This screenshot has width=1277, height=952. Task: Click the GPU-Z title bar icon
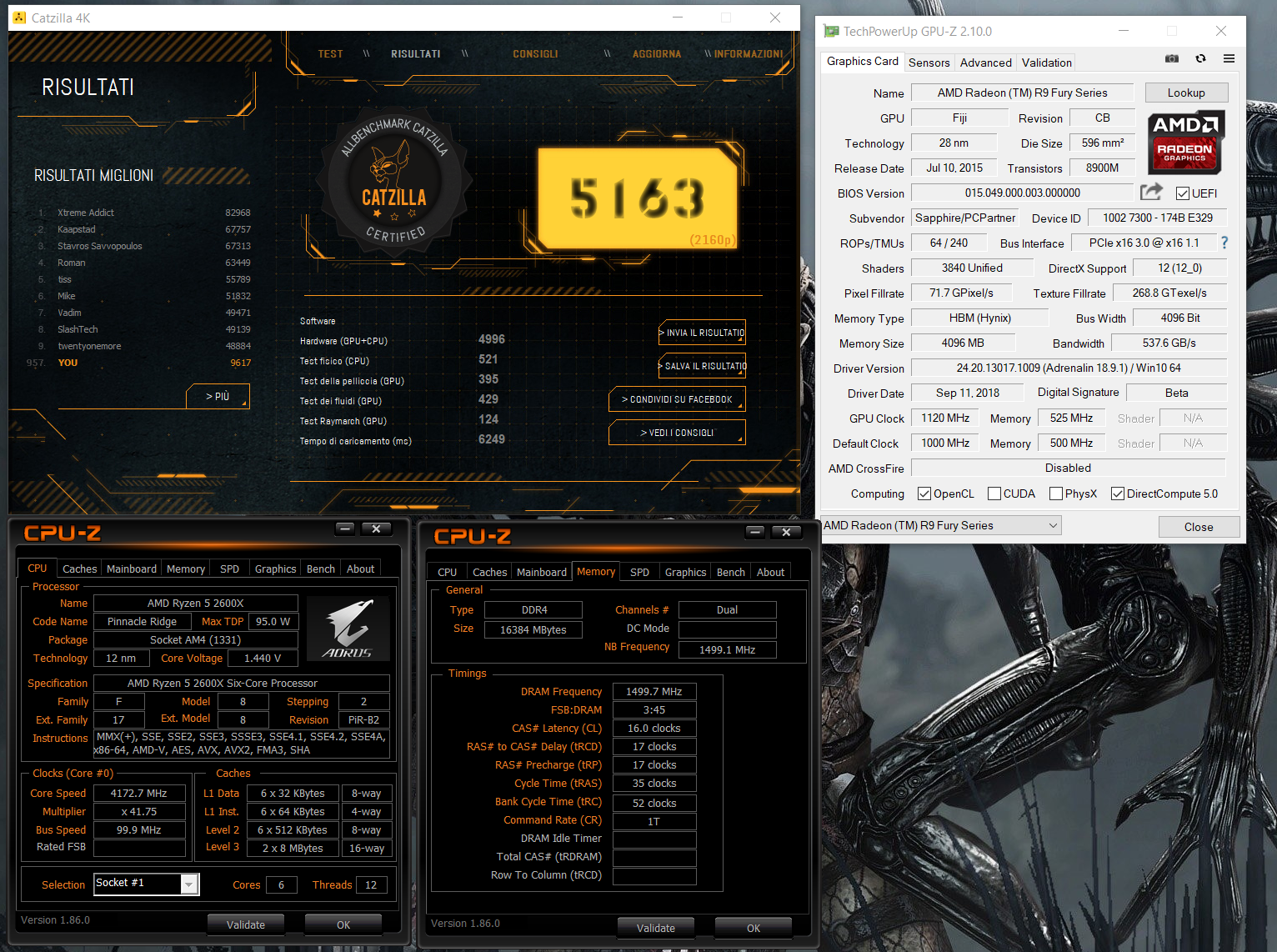click(831, 31)
